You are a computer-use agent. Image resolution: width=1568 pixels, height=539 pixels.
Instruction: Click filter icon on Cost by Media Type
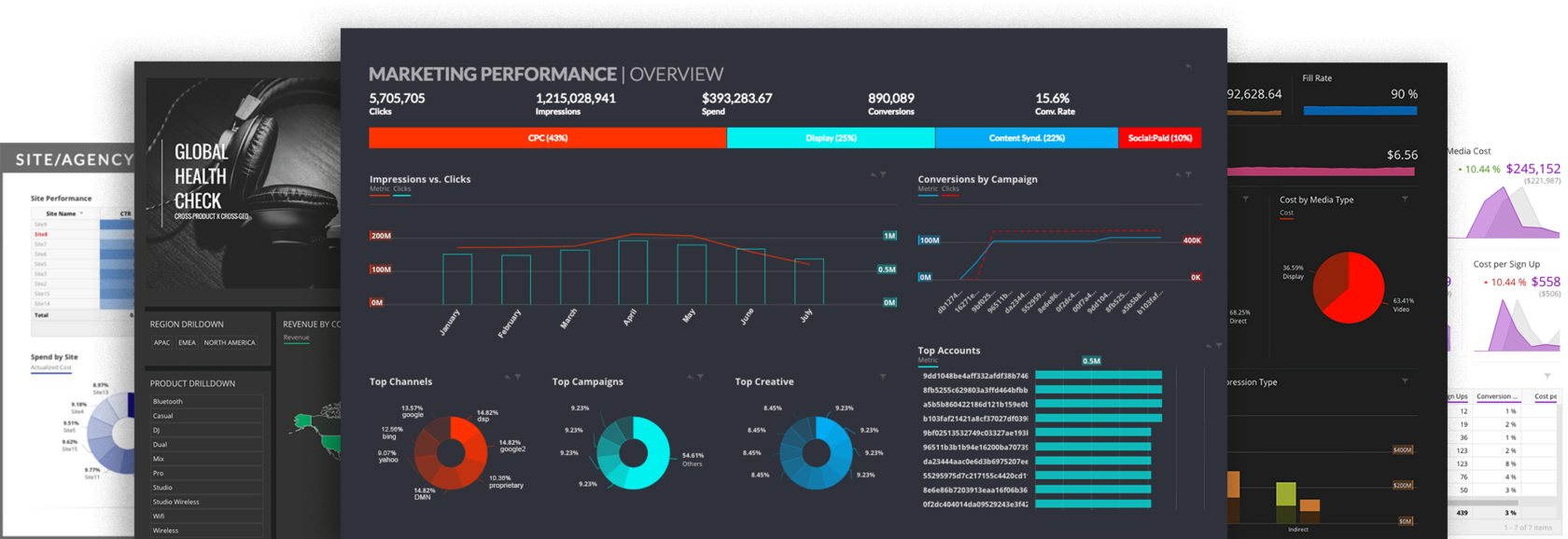pos(1406,199)
